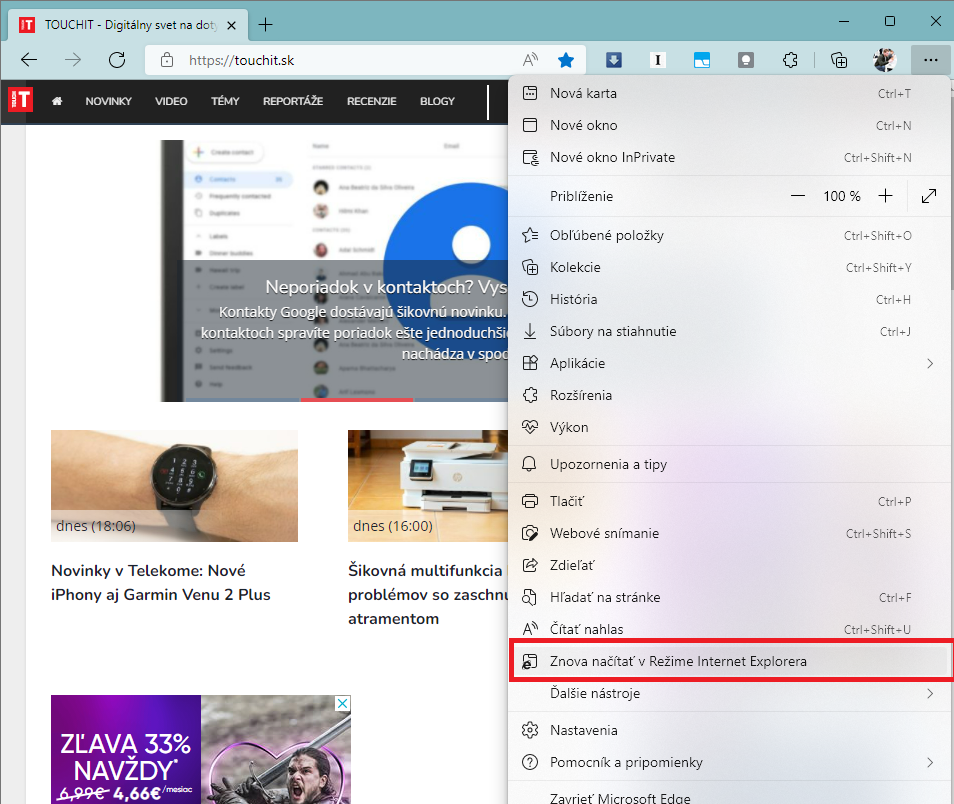
Task: Reload the page with the refresh button
Action: tap(117, 60)
